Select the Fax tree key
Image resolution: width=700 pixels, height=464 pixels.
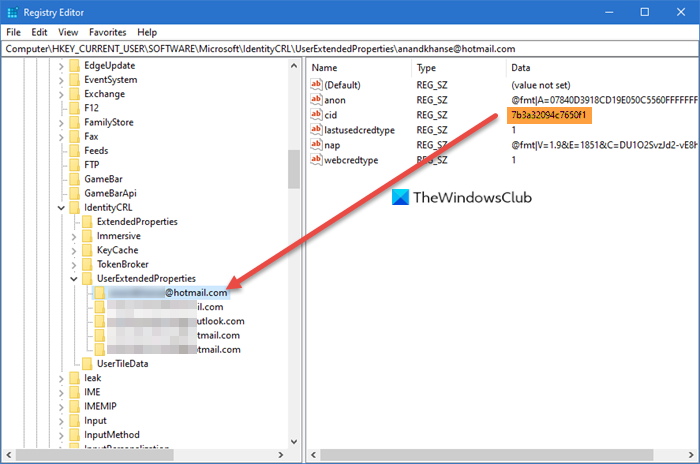click(x=91, y=137)
